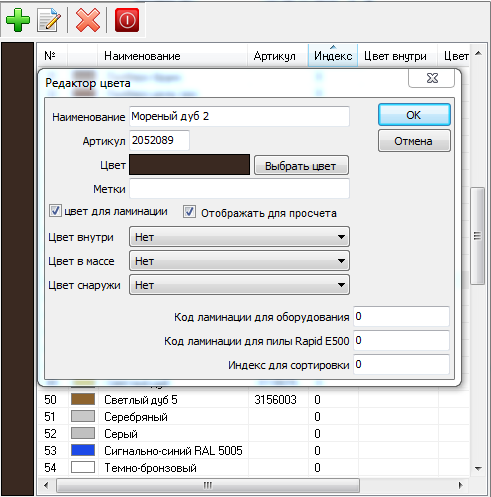Click the green plus add icon
The height and width of the screenshot is (497, 491).
[x=18, y=20]
